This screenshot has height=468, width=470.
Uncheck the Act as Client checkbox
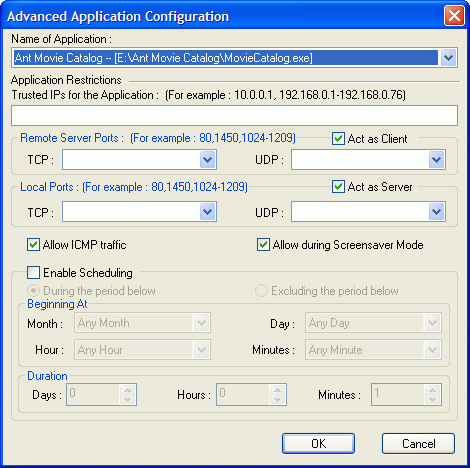pos(338,139)
